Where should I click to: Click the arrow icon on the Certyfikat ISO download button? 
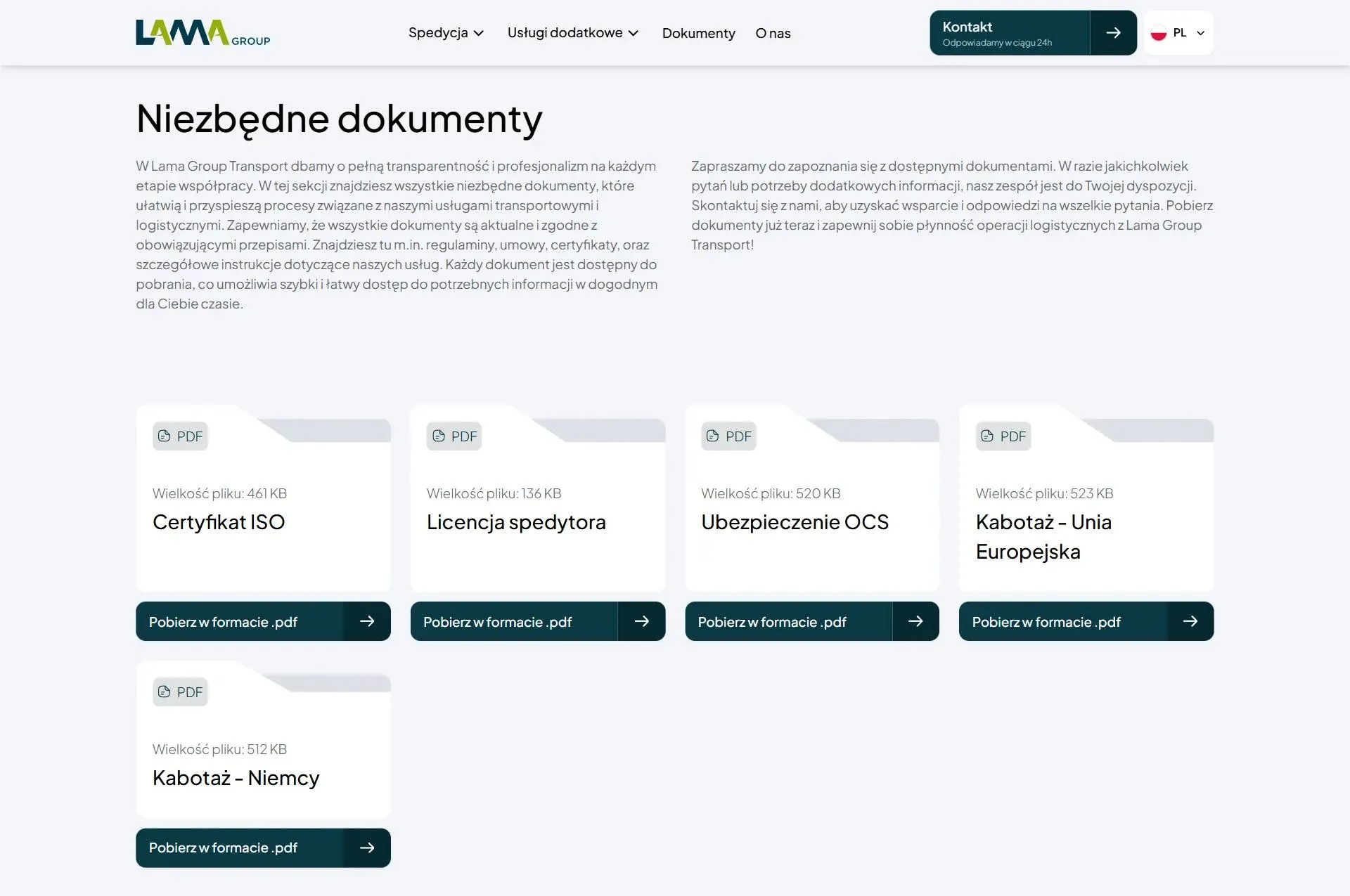pyautogui.click(x=367, y=621)
